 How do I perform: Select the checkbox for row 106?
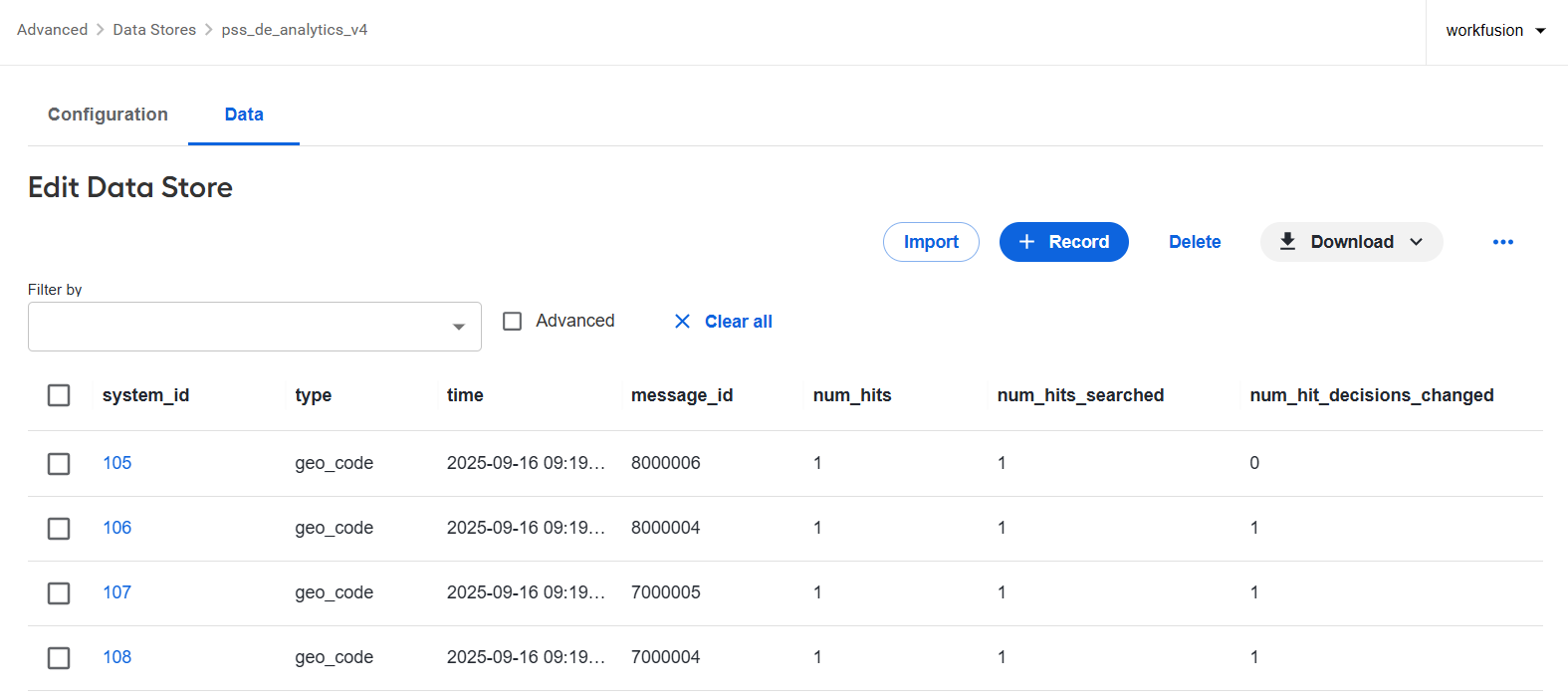[x=59, y=529]
